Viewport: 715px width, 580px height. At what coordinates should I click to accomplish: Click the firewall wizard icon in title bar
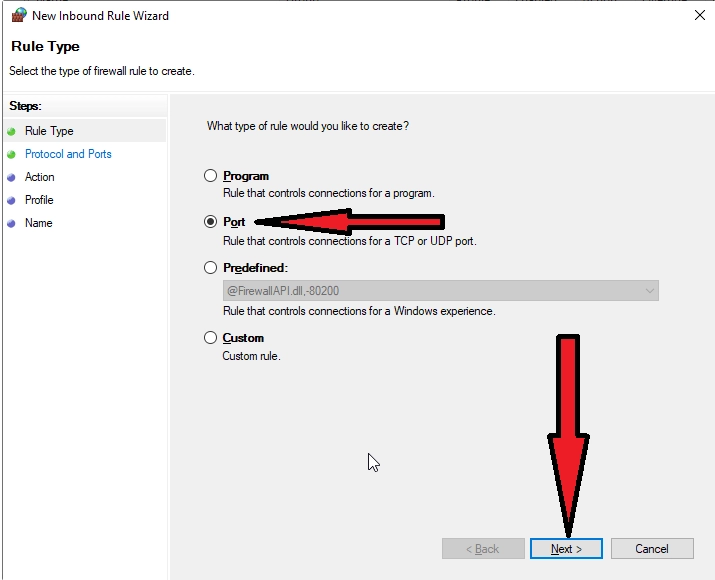[17, 15]
